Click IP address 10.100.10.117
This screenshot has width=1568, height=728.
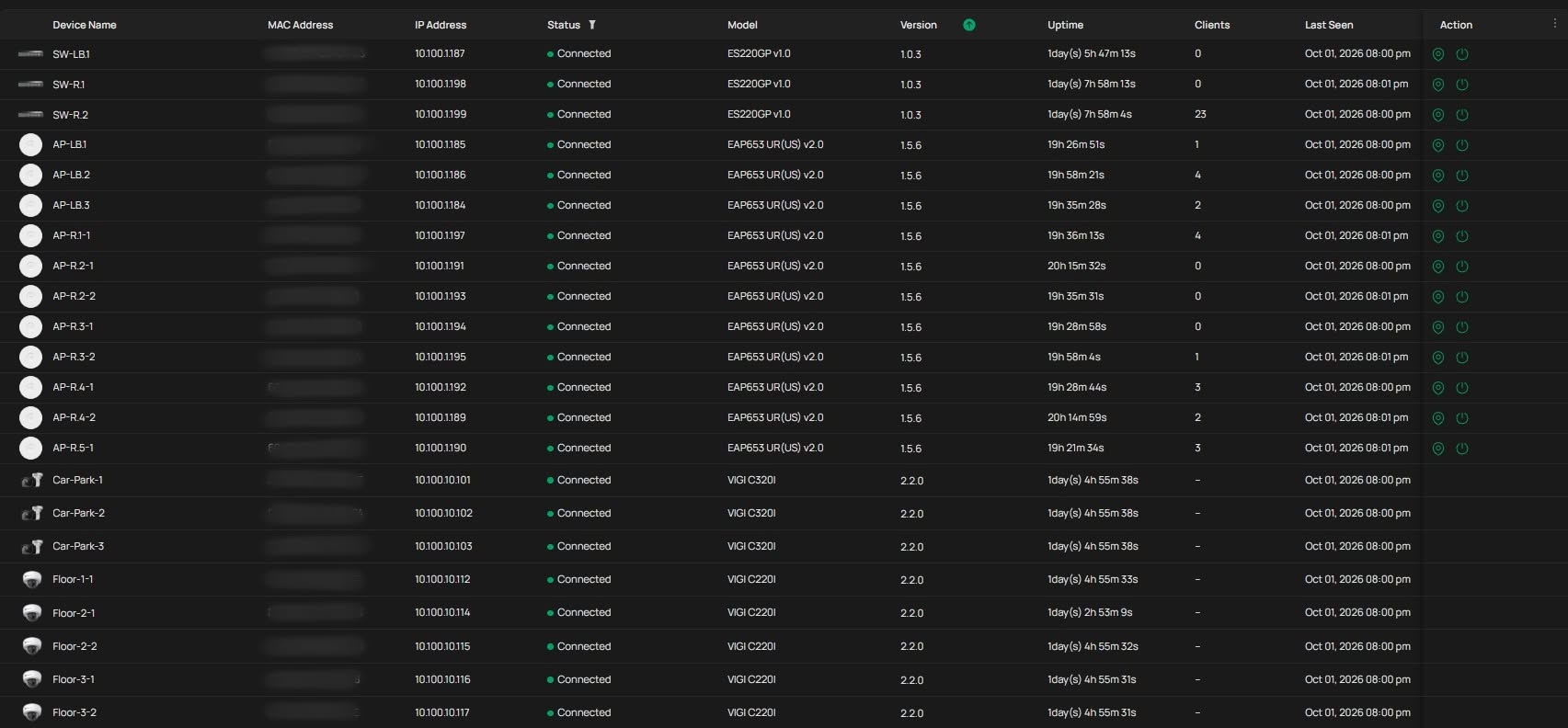[442, 712]
